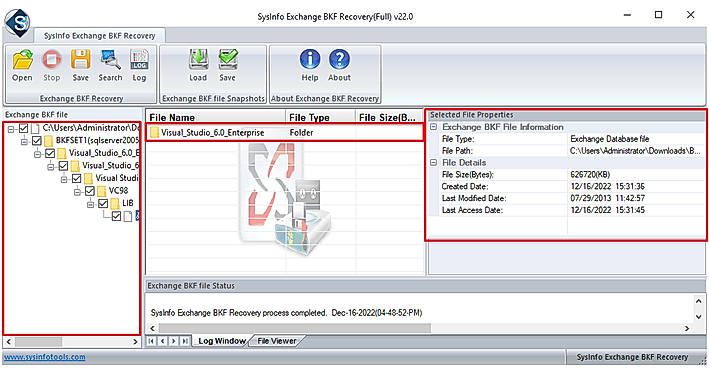Click status log scroll right arrow
Screen dimensions: 709x368
pos(687,328)
